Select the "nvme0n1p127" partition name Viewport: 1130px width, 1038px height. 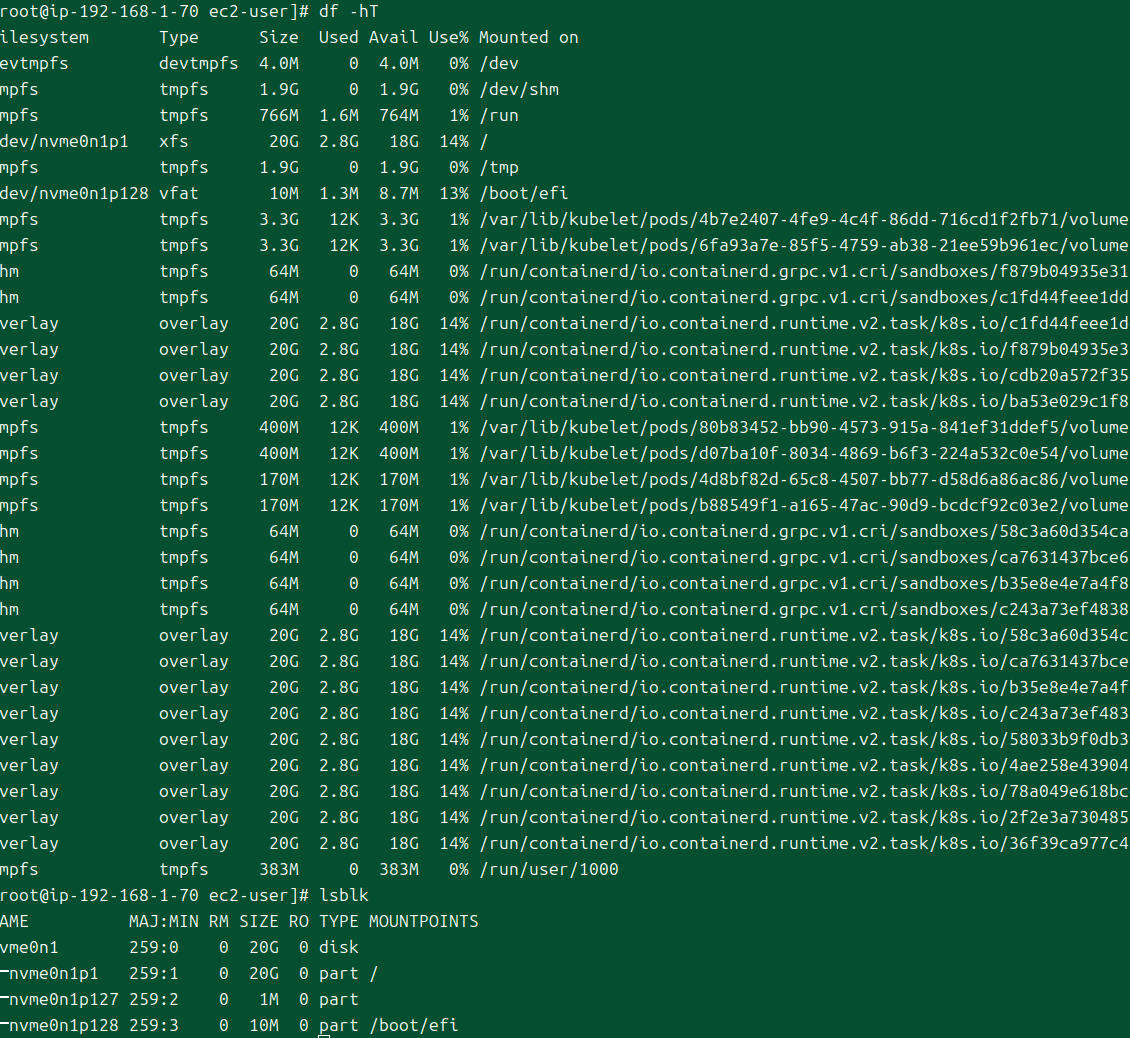click(x=63, y=999)
